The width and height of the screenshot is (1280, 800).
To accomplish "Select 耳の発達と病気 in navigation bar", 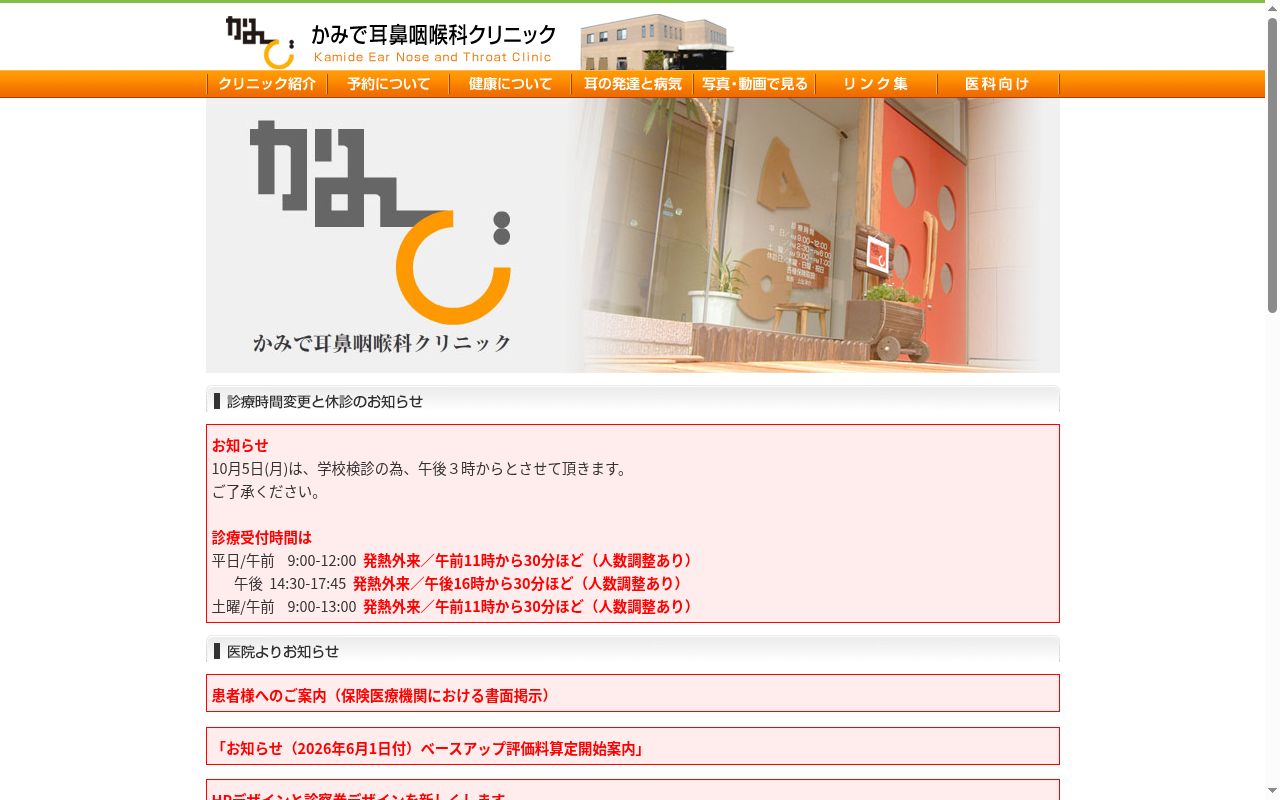I will tap(632, 84).
